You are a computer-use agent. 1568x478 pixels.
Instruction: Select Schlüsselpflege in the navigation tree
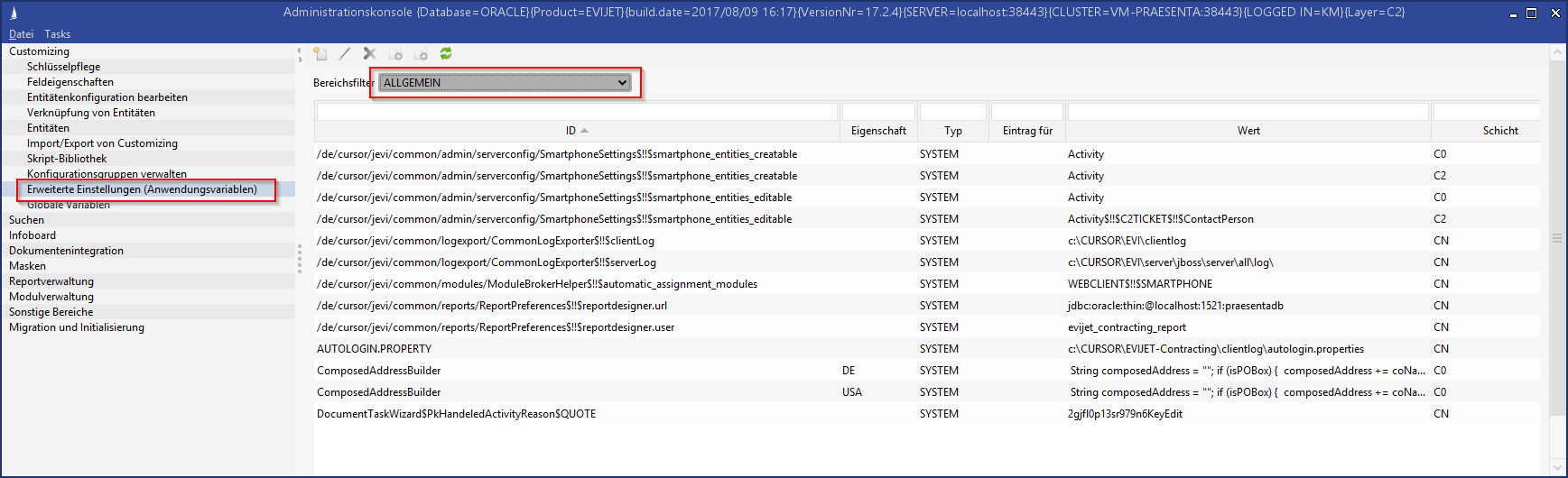click(63, 67)
